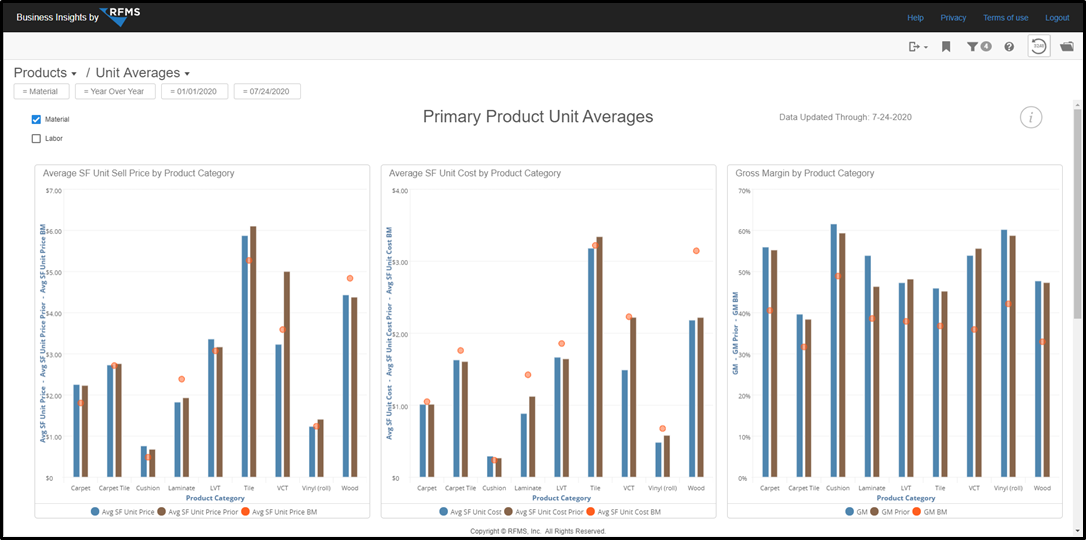This screenshot has height=540, width=1086.
Task: Click the VCT brown bar in Sell Price chart
Action: coord(286,375)
